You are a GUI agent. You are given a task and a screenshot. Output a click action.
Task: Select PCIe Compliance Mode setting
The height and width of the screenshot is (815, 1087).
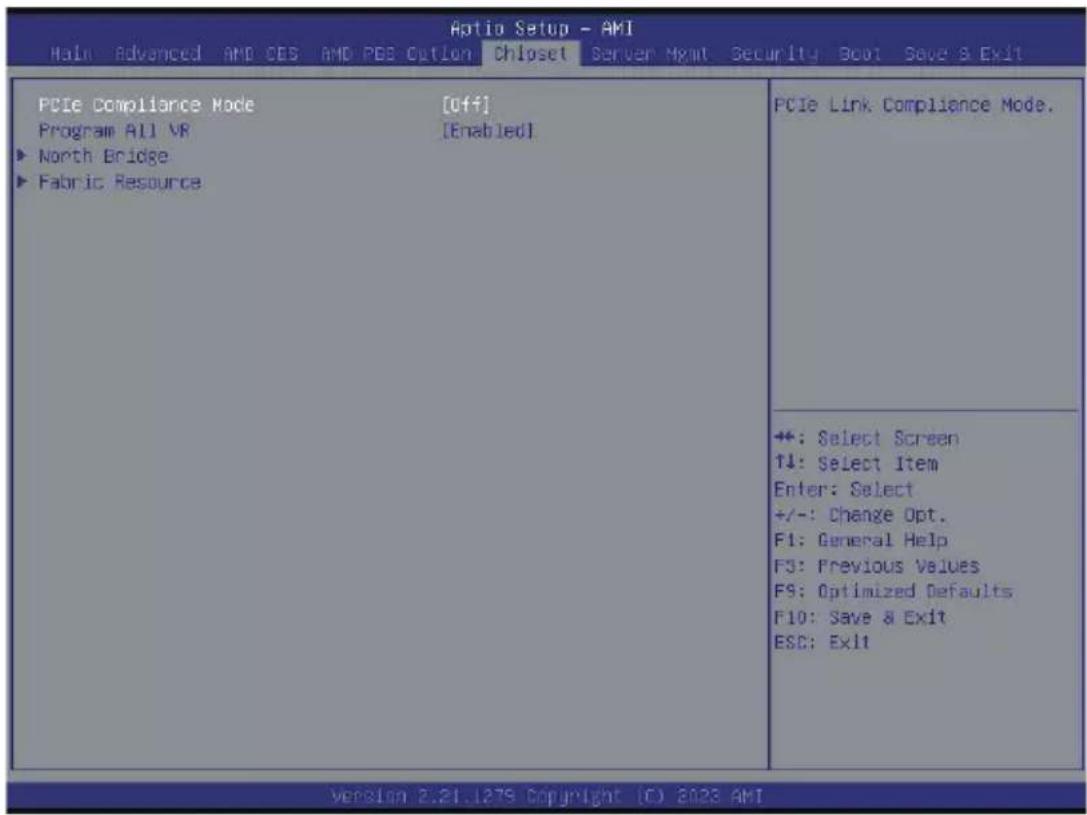tap(146, 105)
